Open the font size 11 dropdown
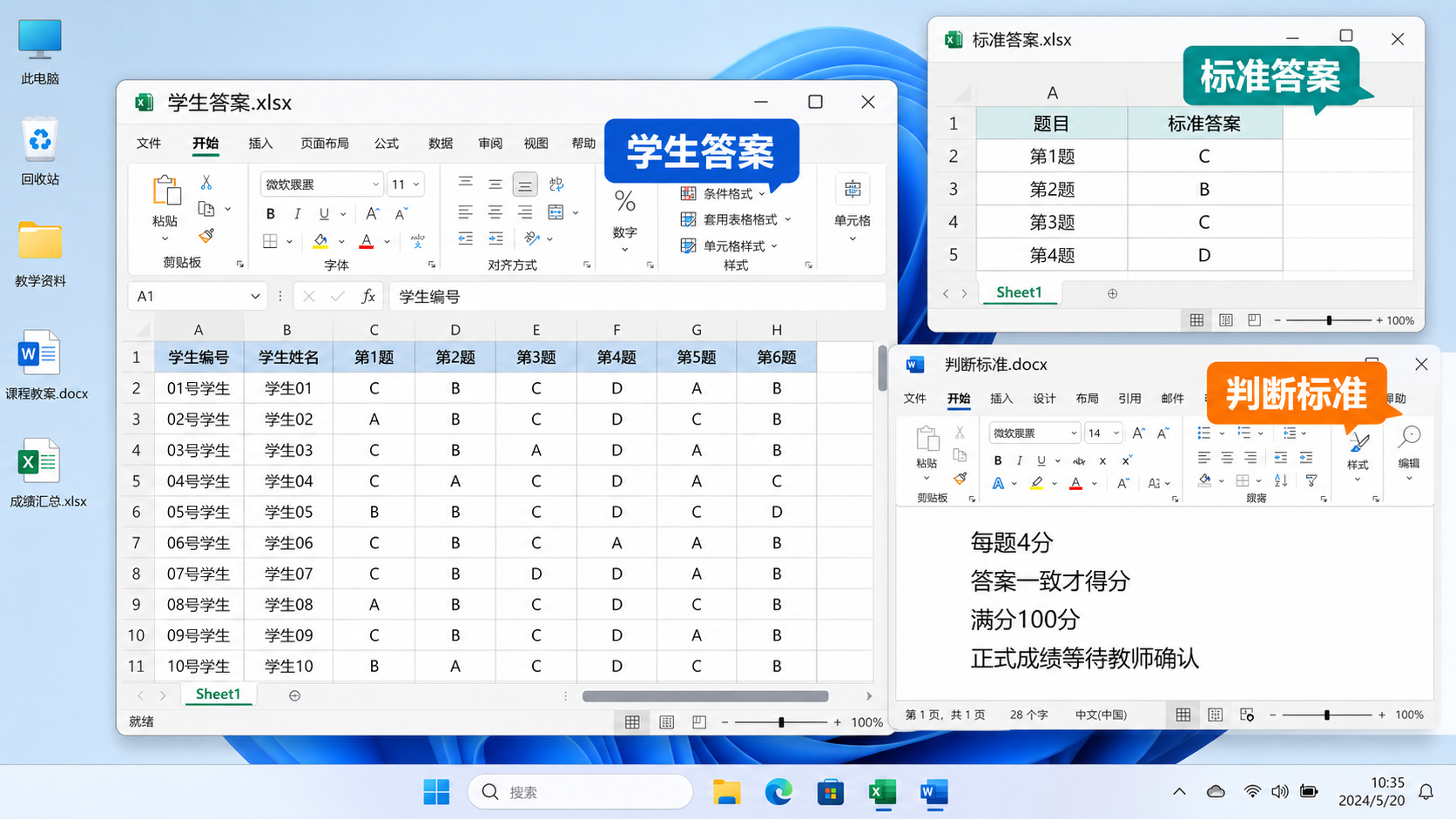1456x819 pixels. click(416, 185)
